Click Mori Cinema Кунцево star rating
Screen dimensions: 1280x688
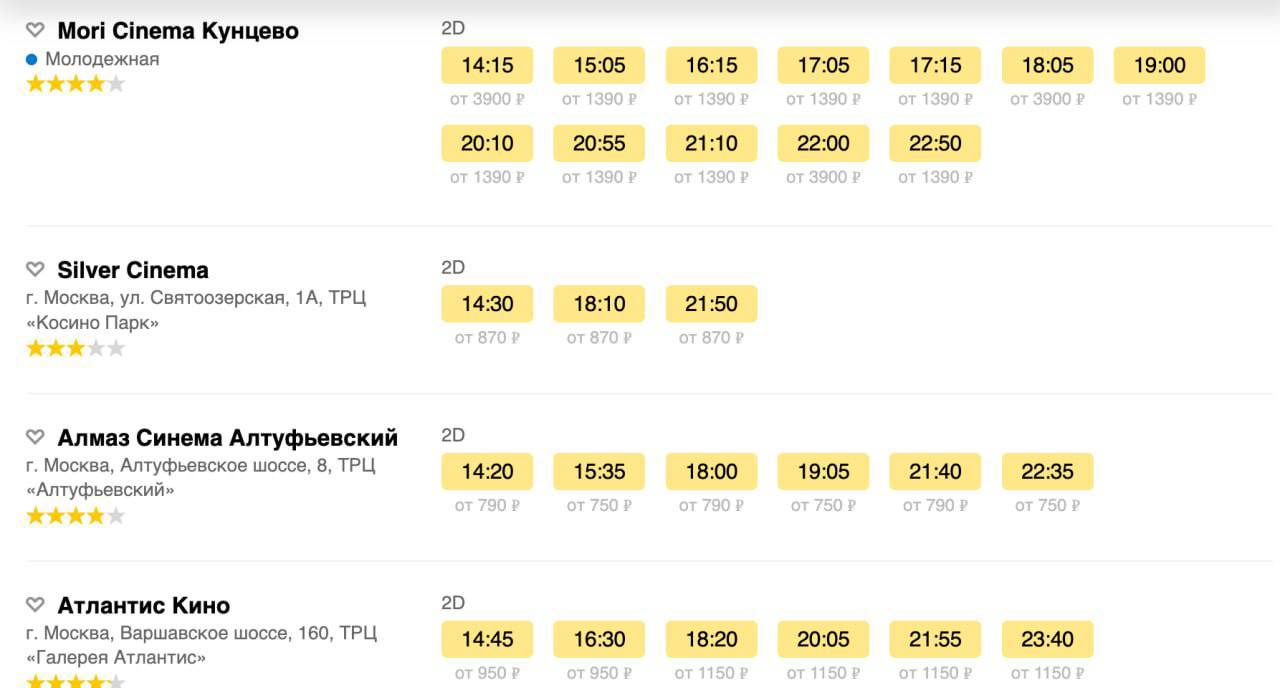point(75,84)
